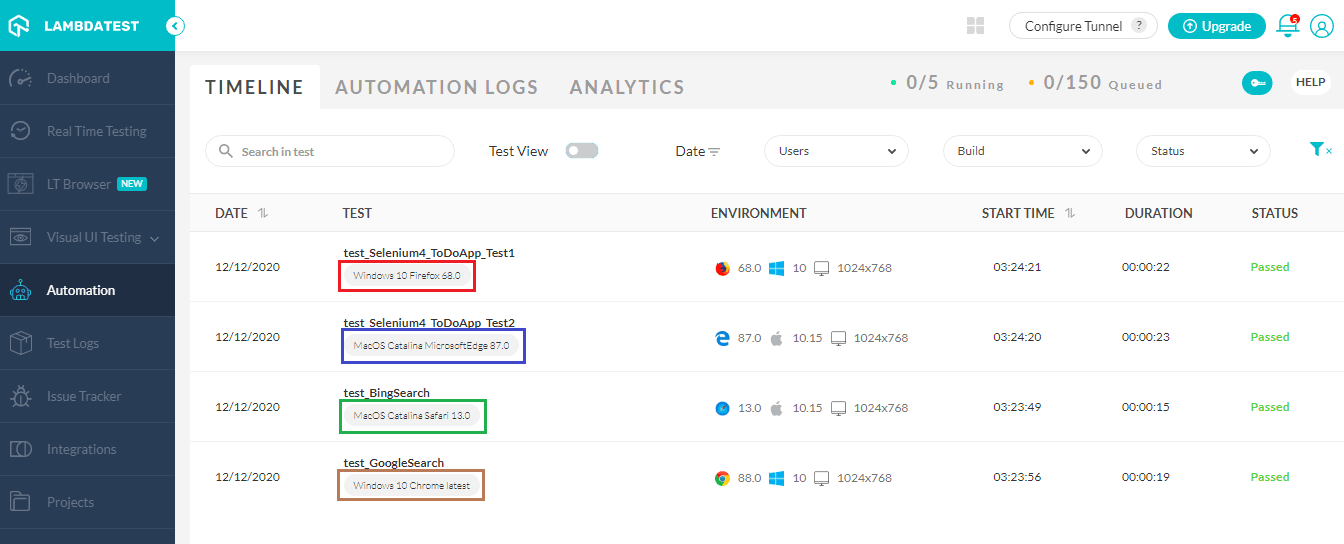Viewport: 1344px width, 544px height.
Task: Click the Configure Tunnel help question mark
Action: (x=1138, y=26)
